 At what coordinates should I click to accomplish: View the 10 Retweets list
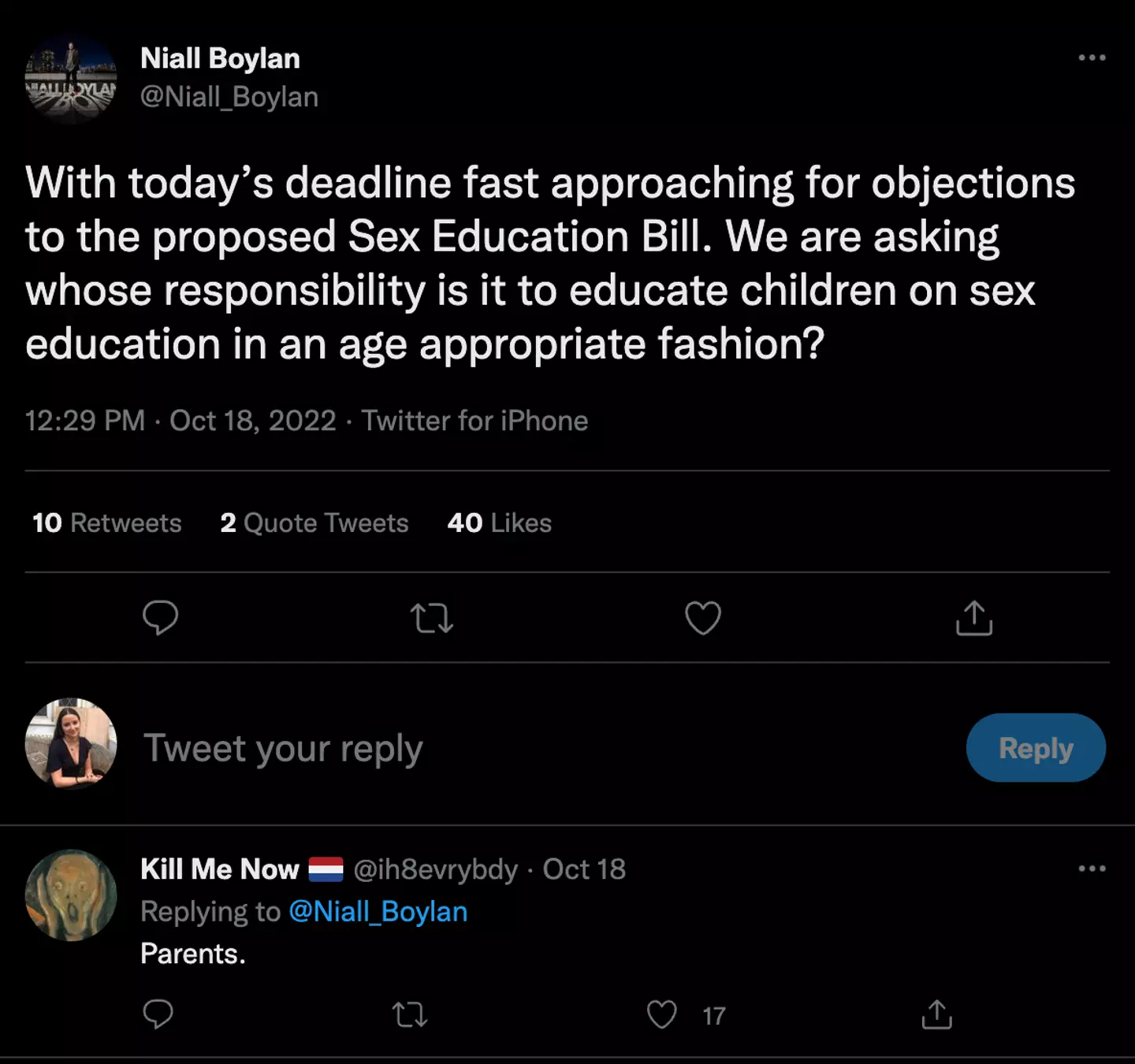tap(107, 523)
